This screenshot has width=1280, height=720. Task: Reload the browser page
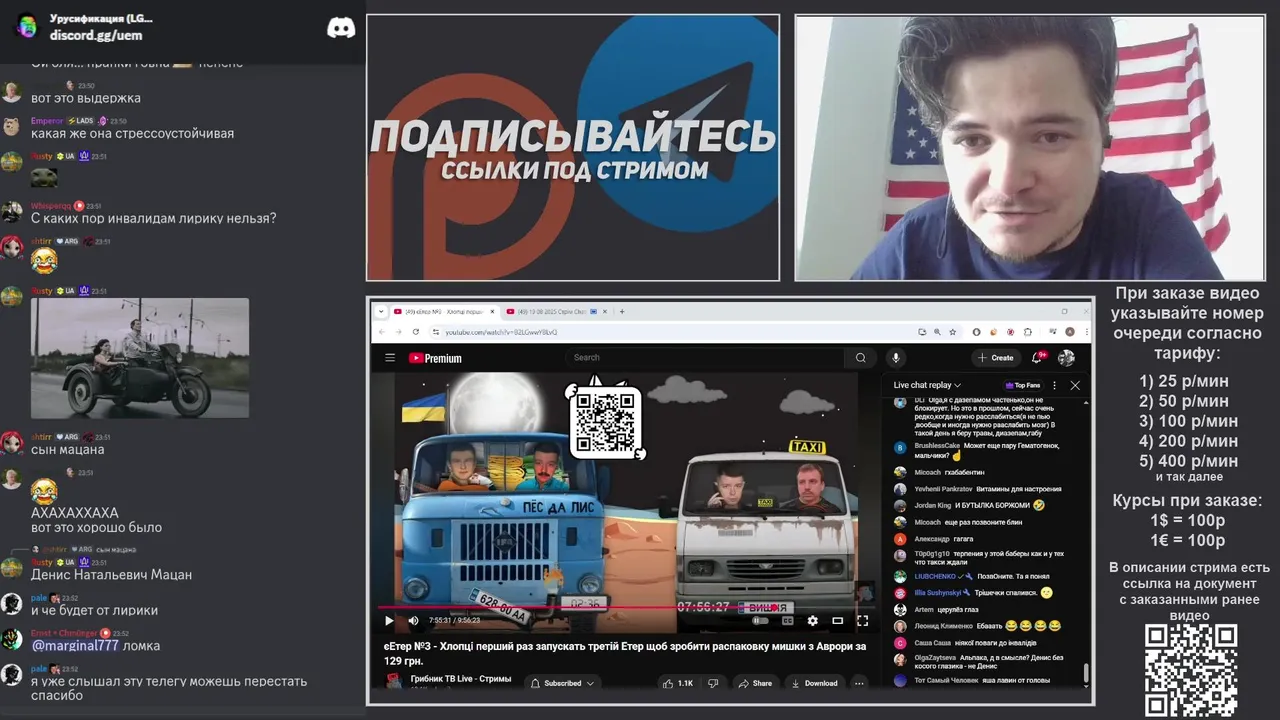[415, 332]
